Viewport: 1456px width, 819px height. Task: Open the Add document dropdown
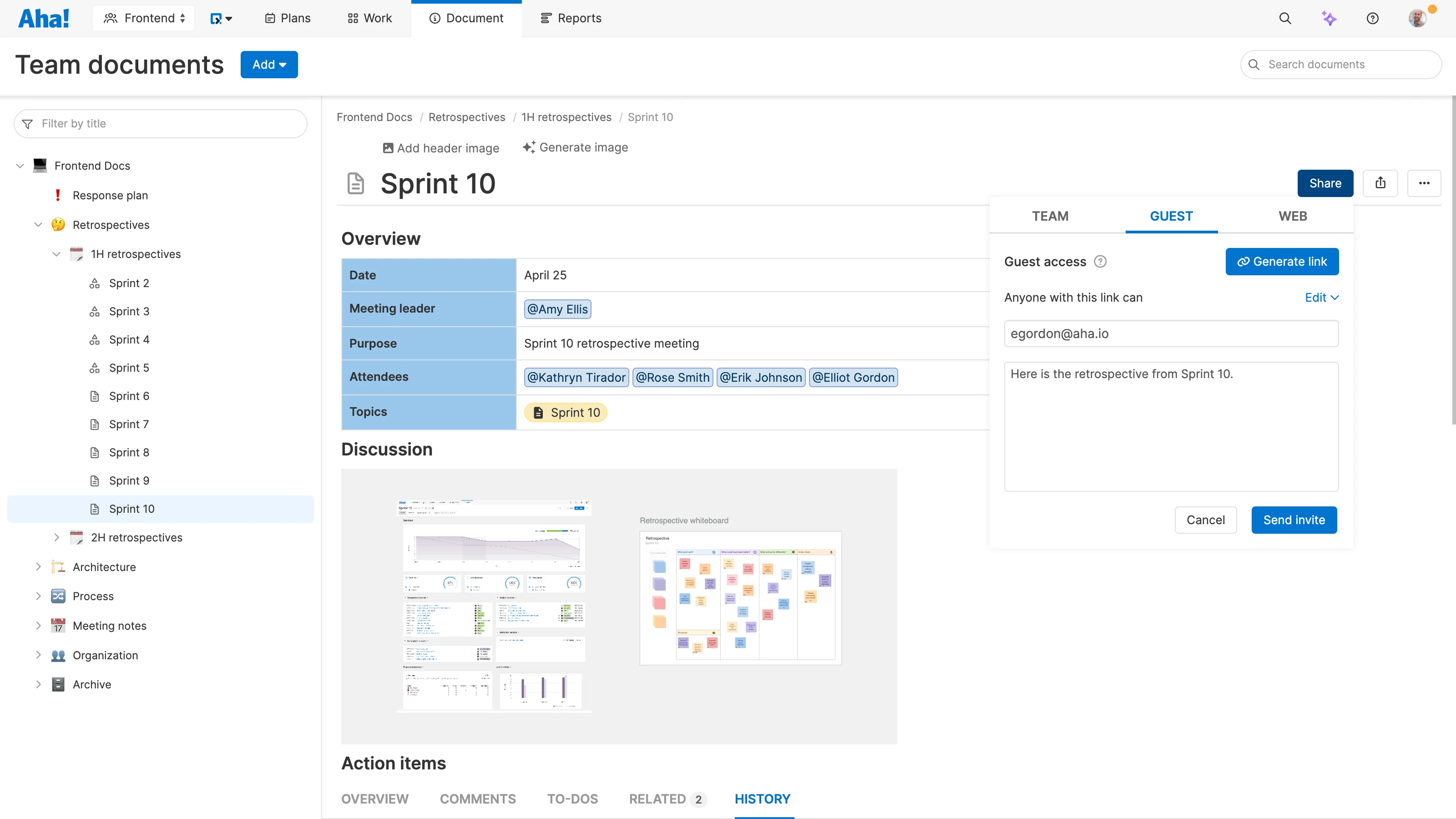pos(269,64)
